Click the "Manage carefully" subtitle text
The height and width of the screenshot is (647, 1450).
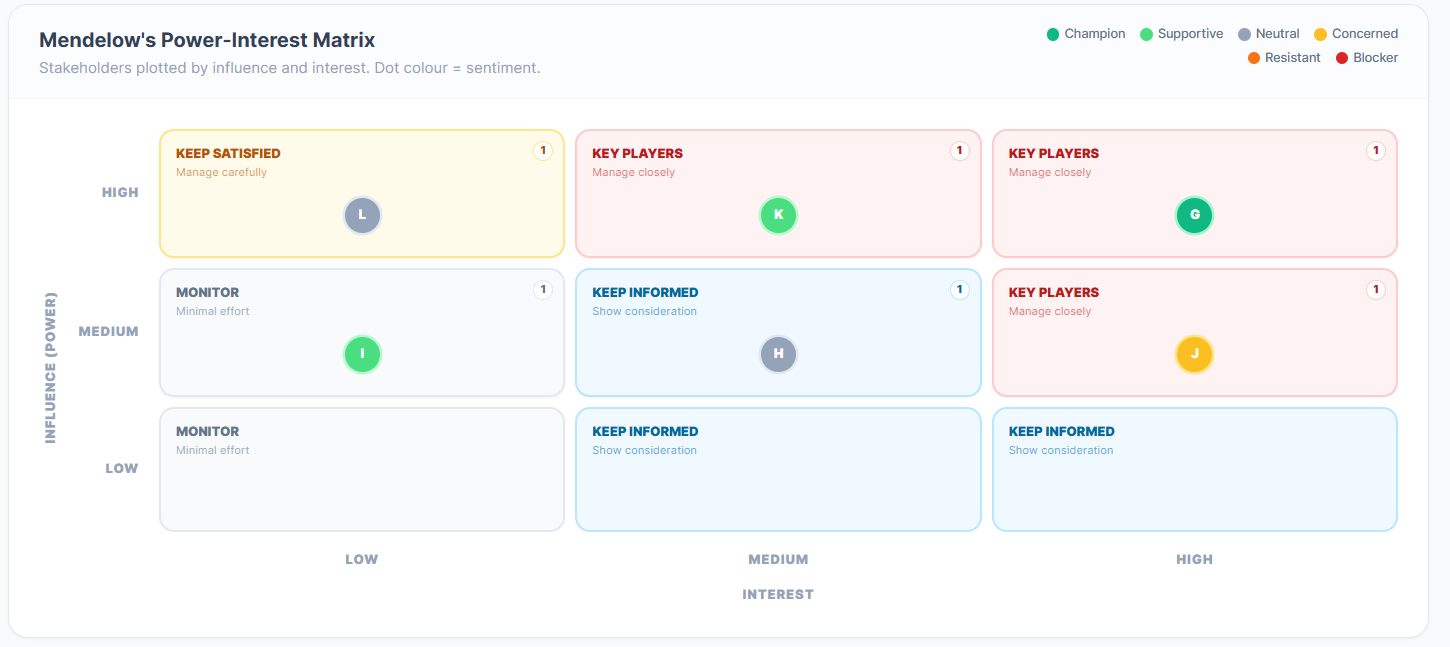point(221,172)
